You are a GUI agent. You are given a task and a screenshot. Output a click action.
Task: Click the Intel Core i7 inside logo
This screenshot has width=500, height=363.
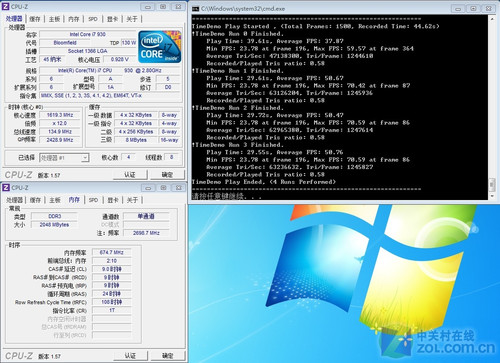pyautogui.click(x=160, y=47)
